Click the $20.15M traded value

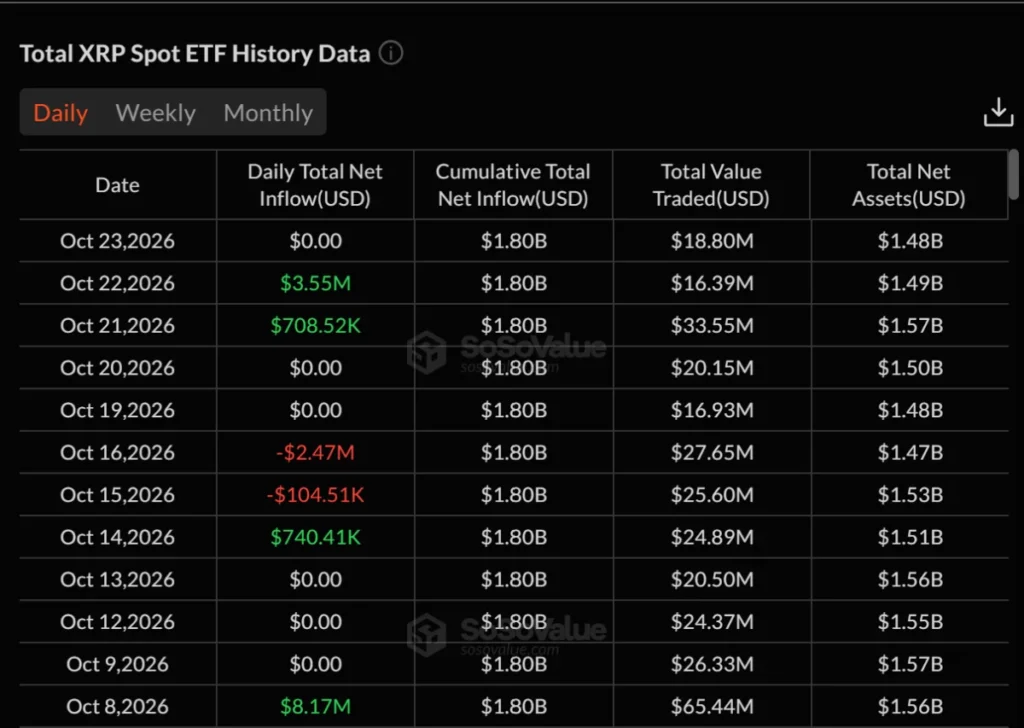(x=712, y=368)
